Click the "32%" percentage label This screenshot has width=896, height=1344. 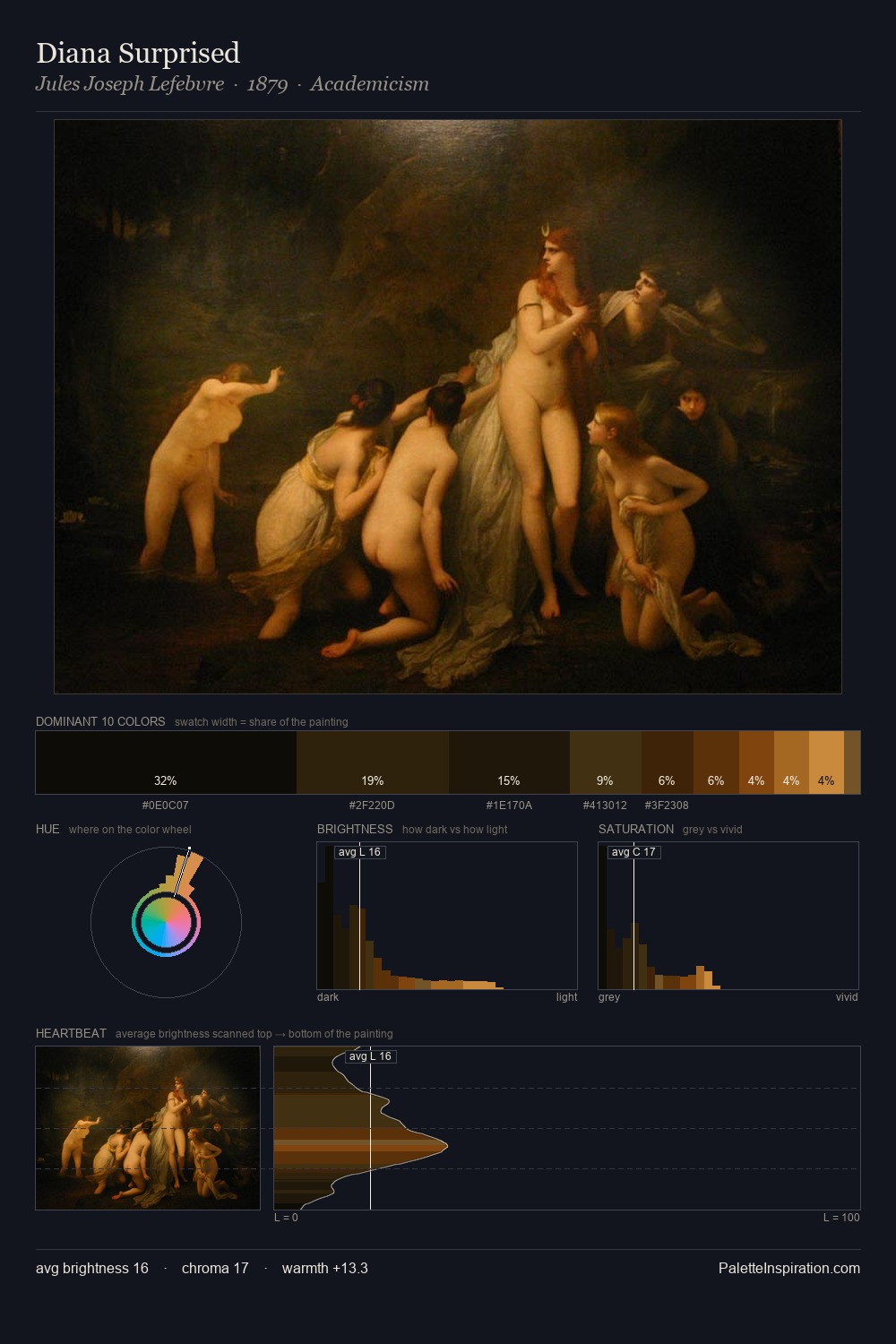(x=166, y=780)
